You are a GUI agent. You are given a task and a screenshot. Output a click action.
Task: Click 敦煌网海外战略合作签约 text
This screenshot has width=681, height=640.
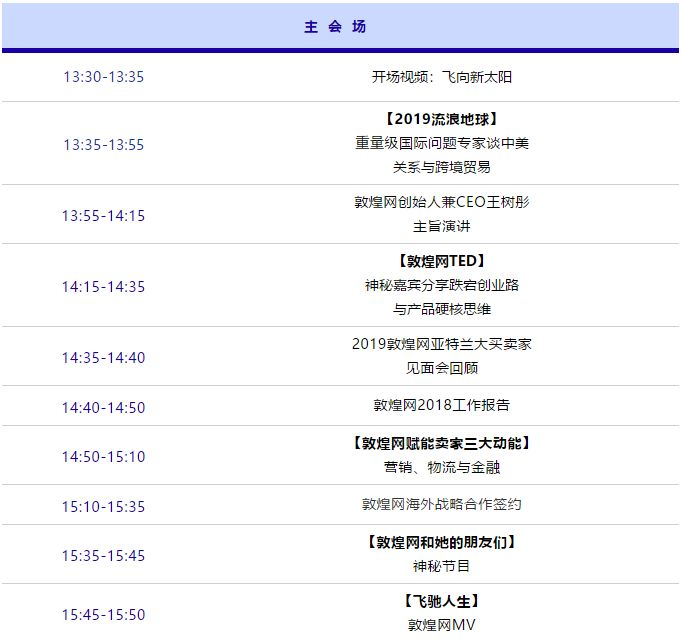click(442, 504)
